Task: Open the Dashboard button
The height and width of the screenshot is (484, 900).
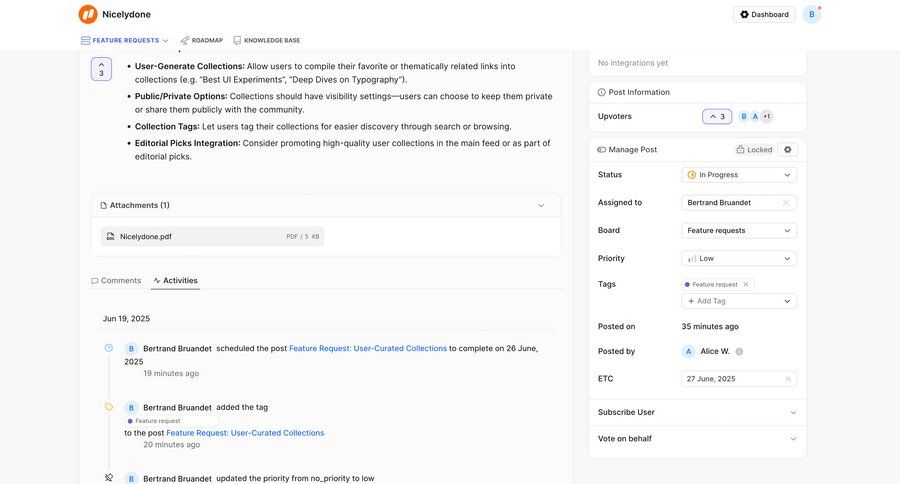Action: tap(764, 14)
